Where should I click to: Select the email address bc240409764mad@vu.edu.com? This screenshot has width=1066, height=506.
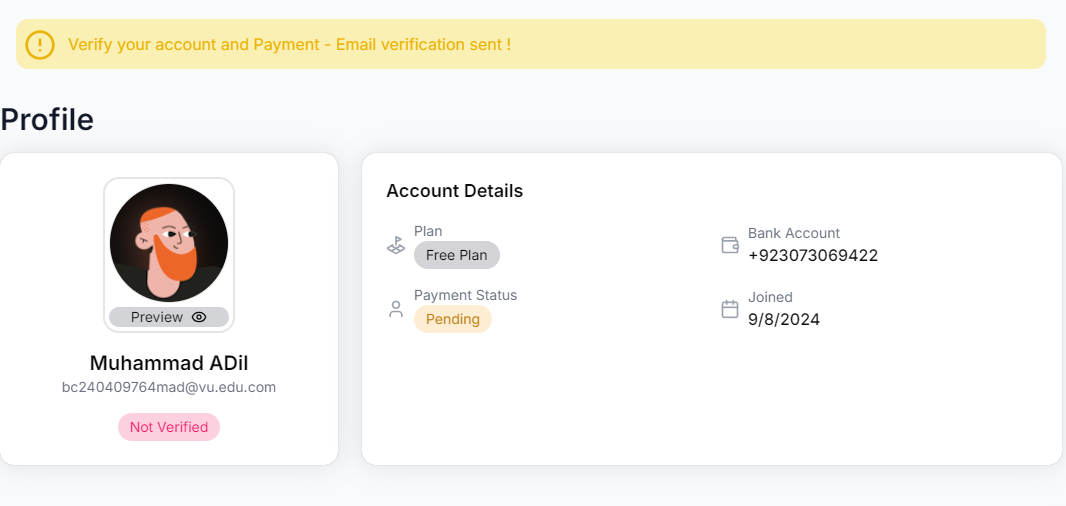[x=169, y=387]
